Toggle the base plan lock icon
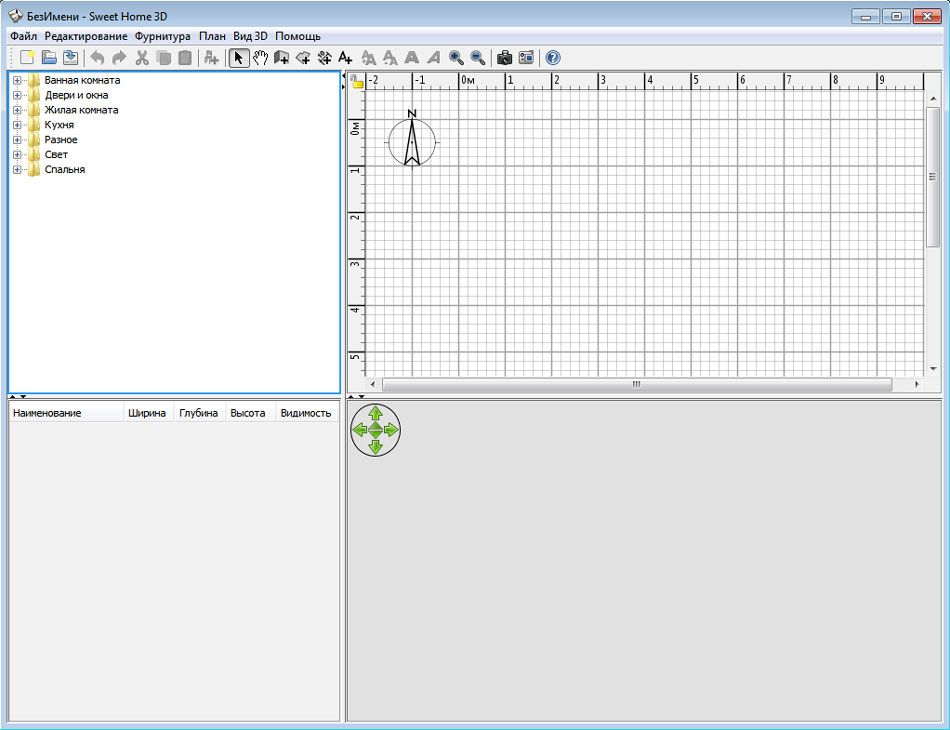 (x=357, y=81)
